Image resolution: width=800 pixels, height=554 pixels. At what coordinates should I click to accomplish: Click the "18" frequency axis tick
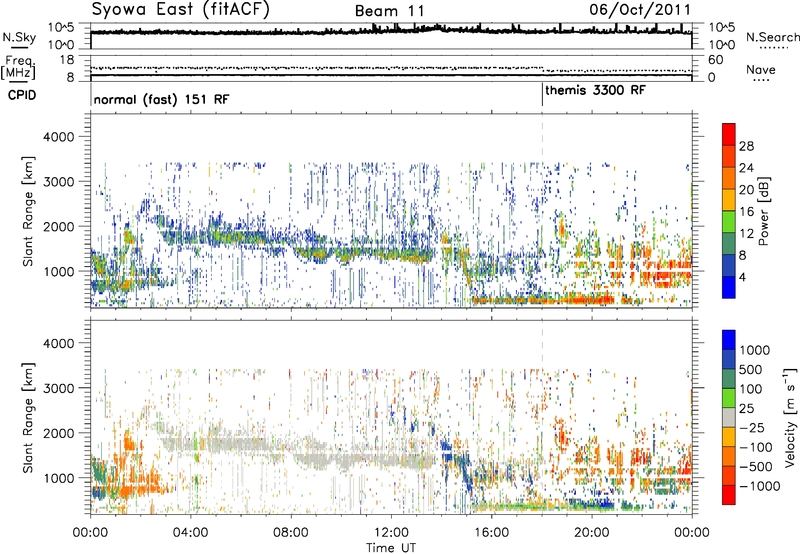67,60
